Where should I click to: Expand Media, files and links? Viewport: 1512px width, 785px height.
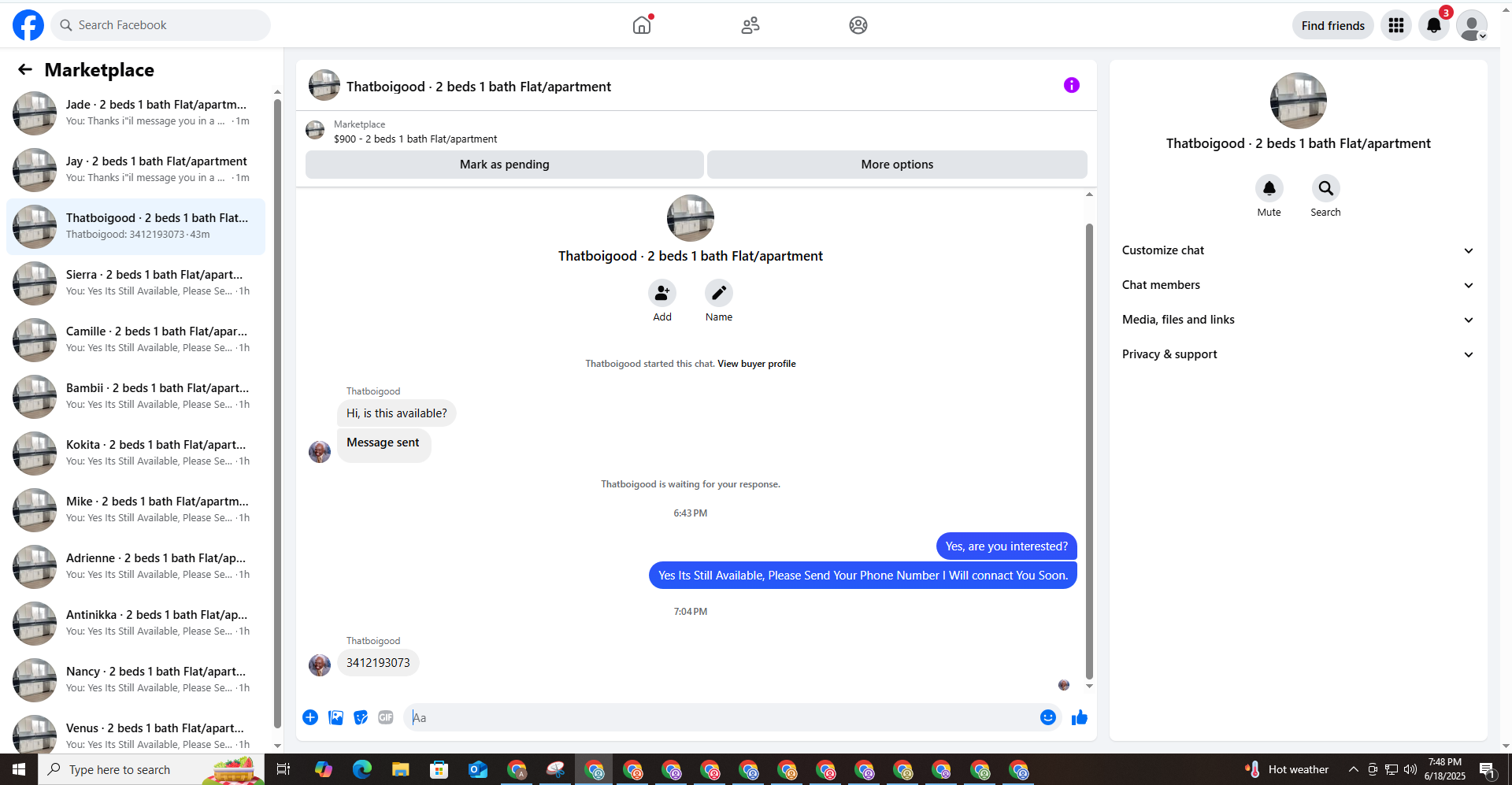coord(1298,320)
